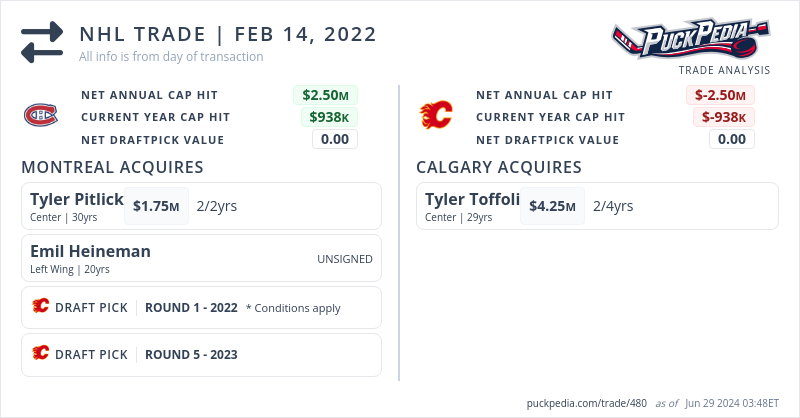This screenshot has width=800, height=418.
Task: Click Flames logo on Round 1 pick
Action: pos(40,307)
